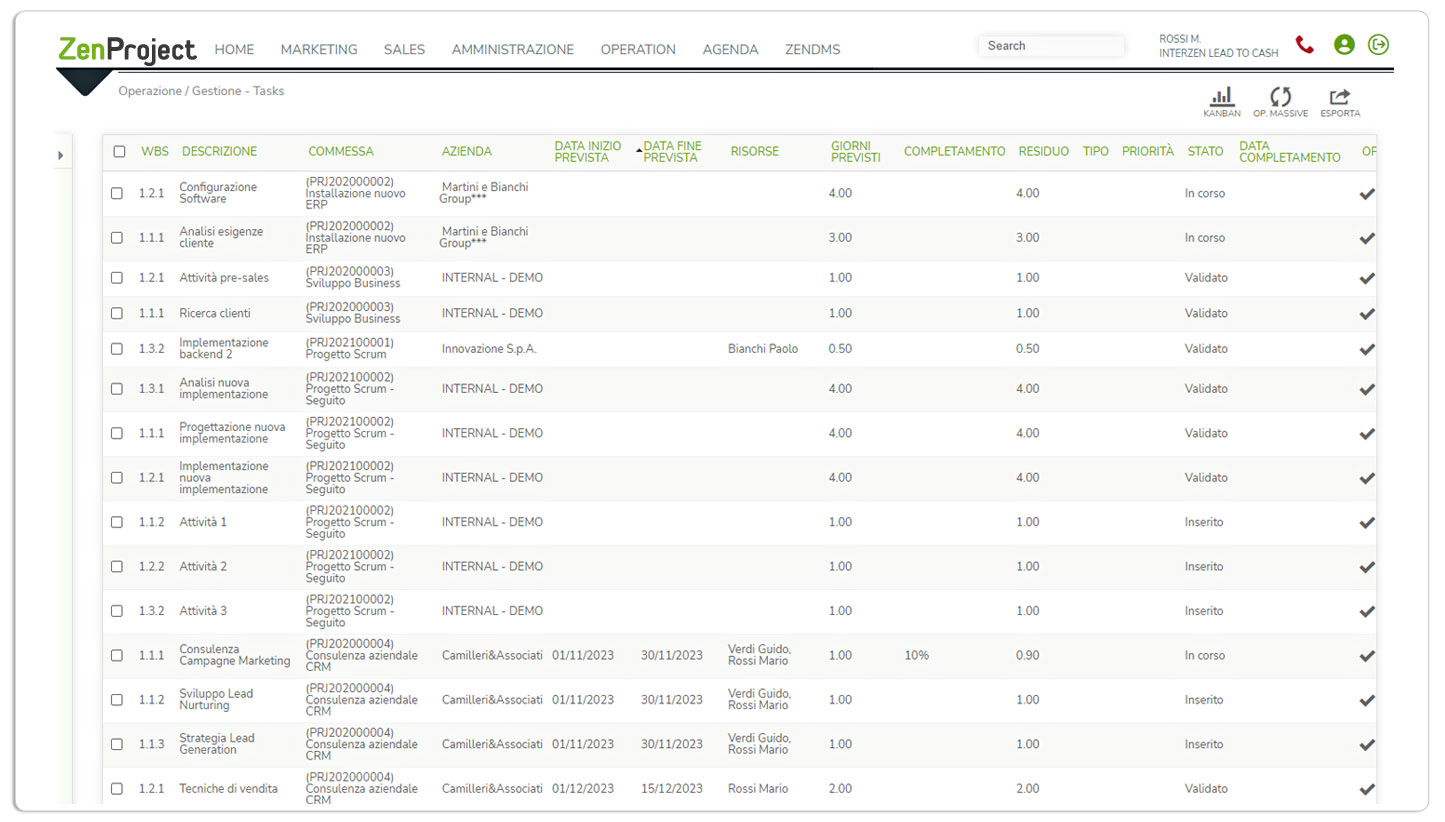Image resolution: width=1445 pixels, height=822 pixels.
Task: Open the ZENDMS menu
Action: (812, 49)
